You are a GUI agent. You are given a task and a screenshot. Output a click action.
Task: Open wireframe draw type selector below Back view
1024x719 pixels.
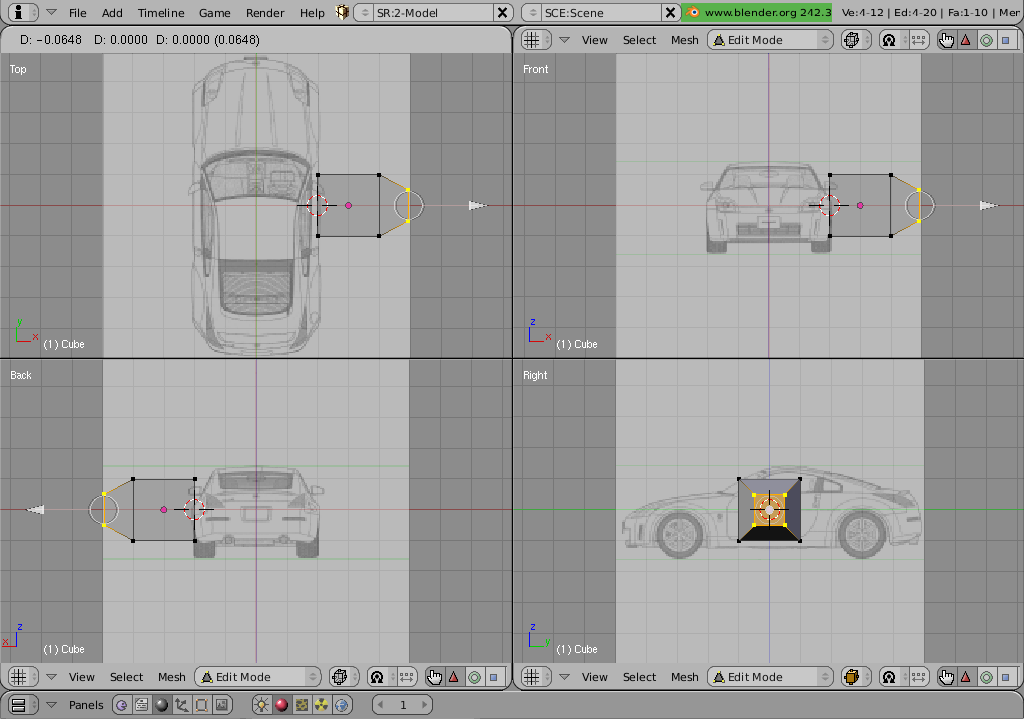pyautogui.click(x=344, y=677)
